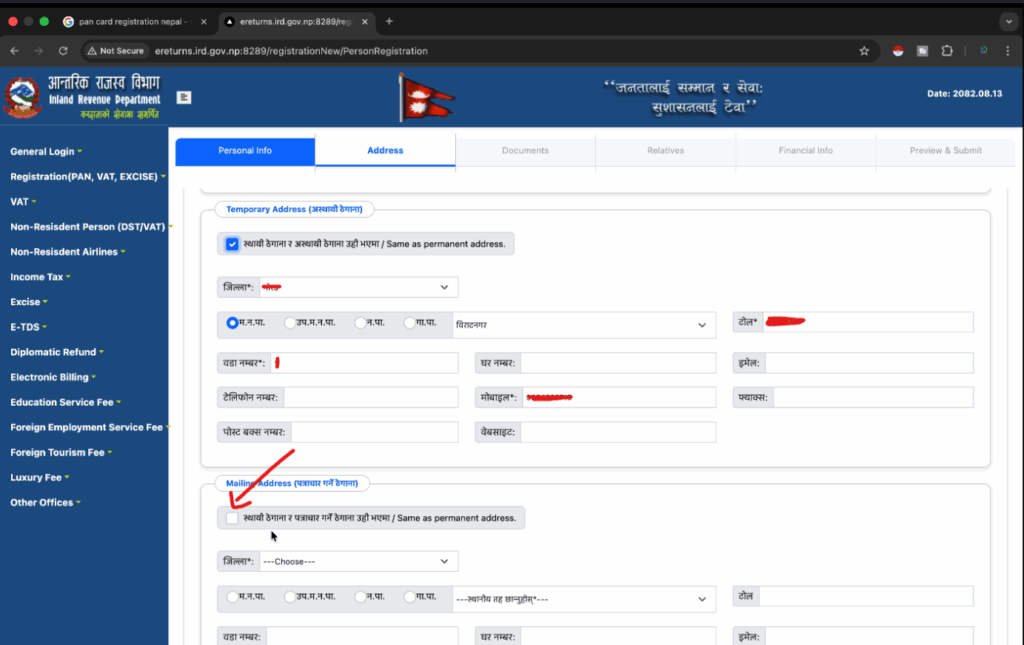The width and height of the screenshot is (1024, 645).
Task: Select उप.म.न.पा. radio in Temporary Address
Action: 290,323
